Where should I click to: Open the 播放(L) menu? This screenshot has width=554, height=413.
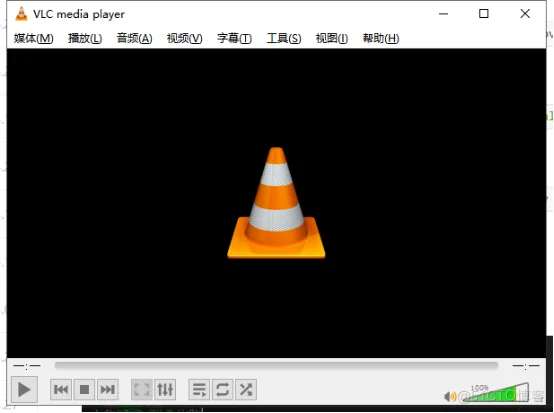(85, 38)
